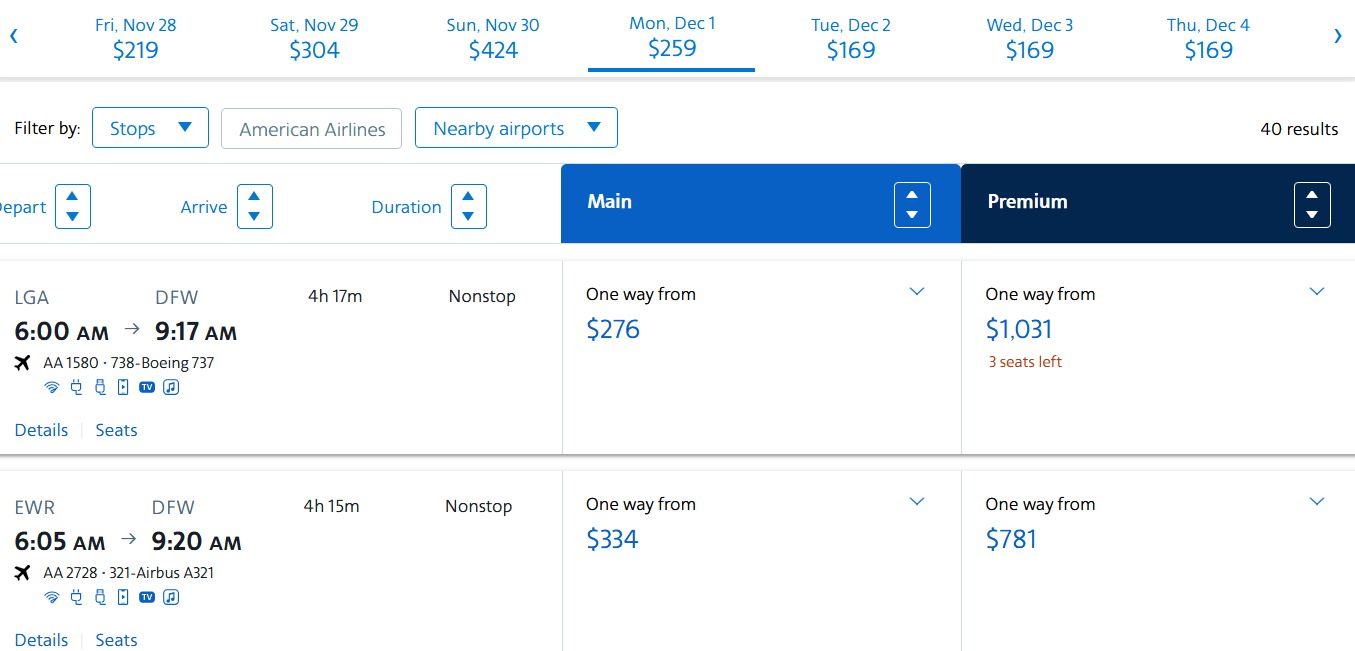Expand the $781 Premium fare option

(x=1316, y=502)
